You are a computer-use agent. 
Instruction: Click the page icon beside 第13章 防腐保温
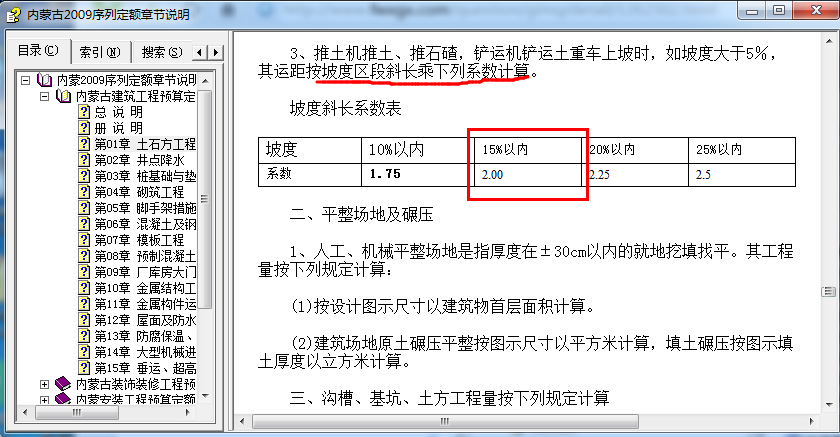click(x=84, y=336)
